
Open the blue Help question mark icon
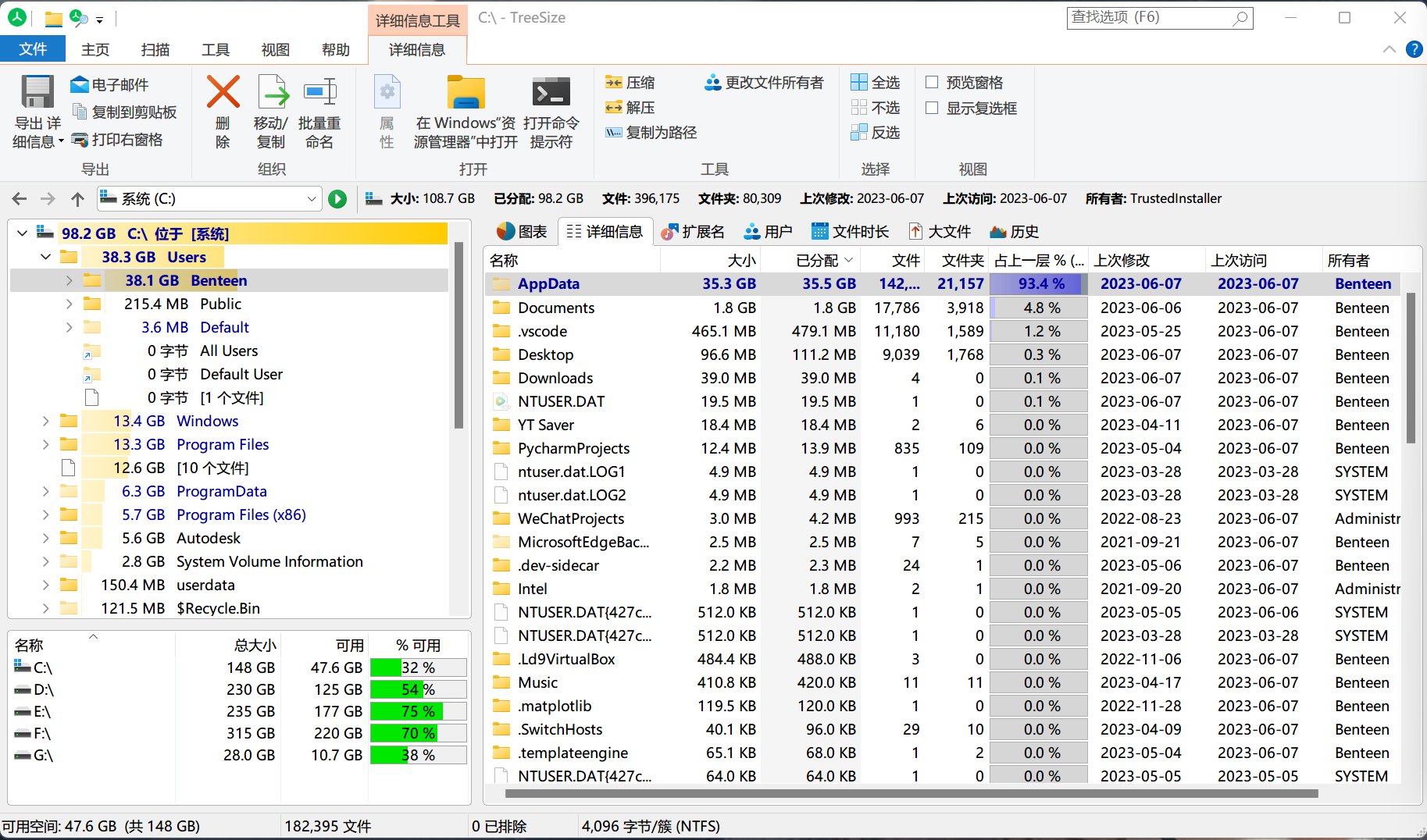(1414, 49)
